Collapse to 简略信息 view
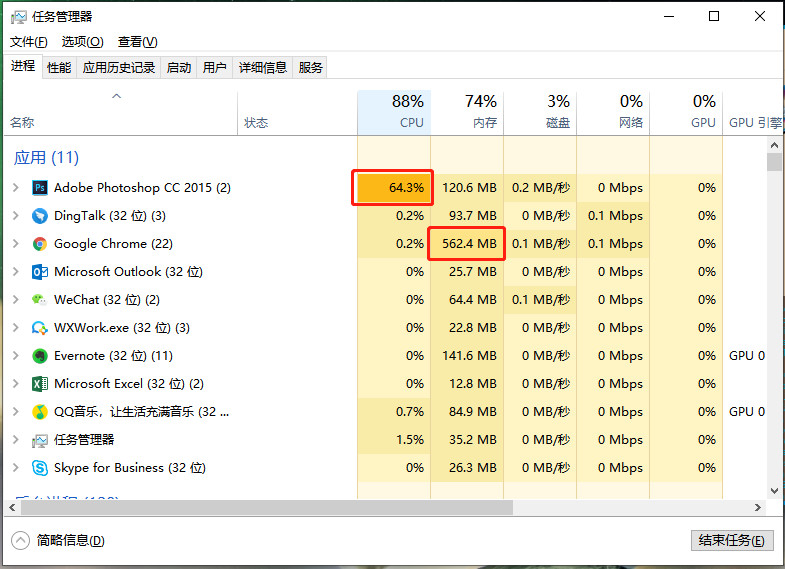This screenshot has height=569, width=785. 58,540
